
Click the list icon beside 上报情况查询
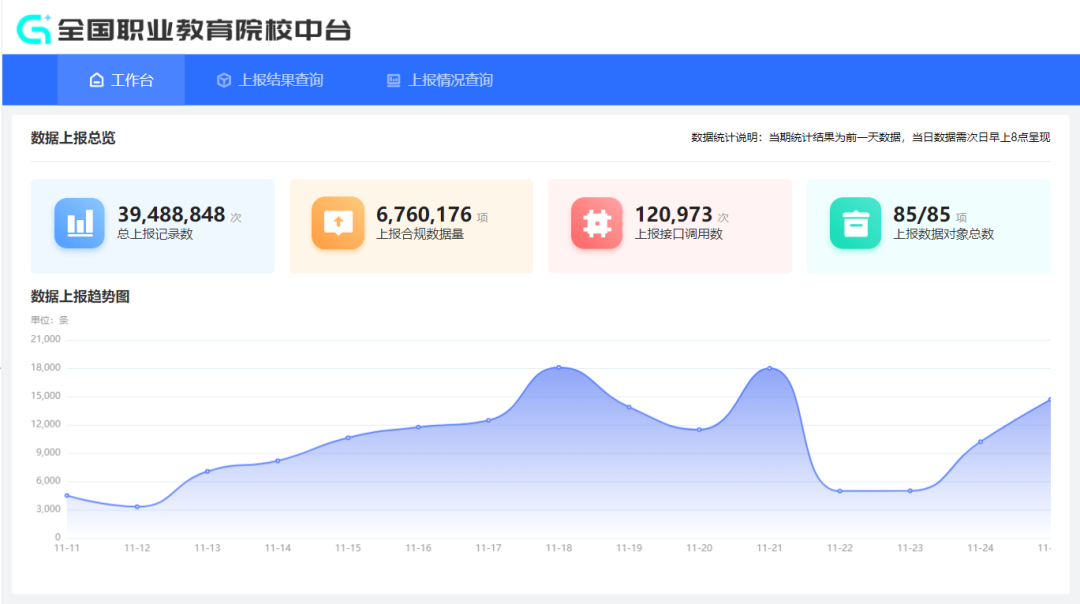(394, 80)
